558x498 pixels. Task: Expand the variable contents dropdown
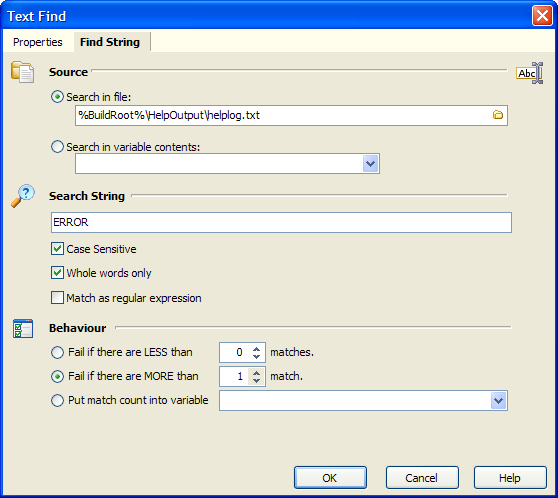(370, 163)
